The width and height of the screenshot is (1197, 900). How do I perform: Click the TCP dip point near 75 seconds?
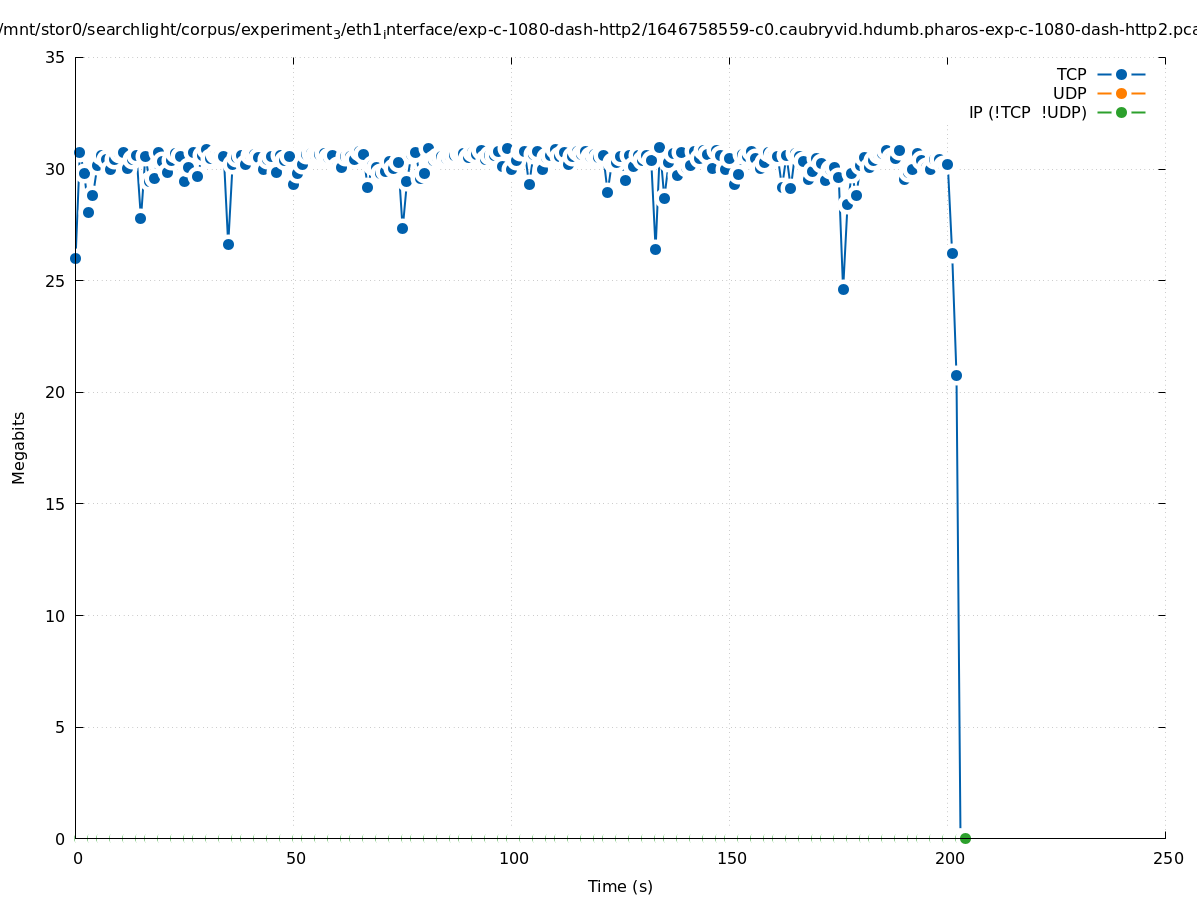coord(402,228)
